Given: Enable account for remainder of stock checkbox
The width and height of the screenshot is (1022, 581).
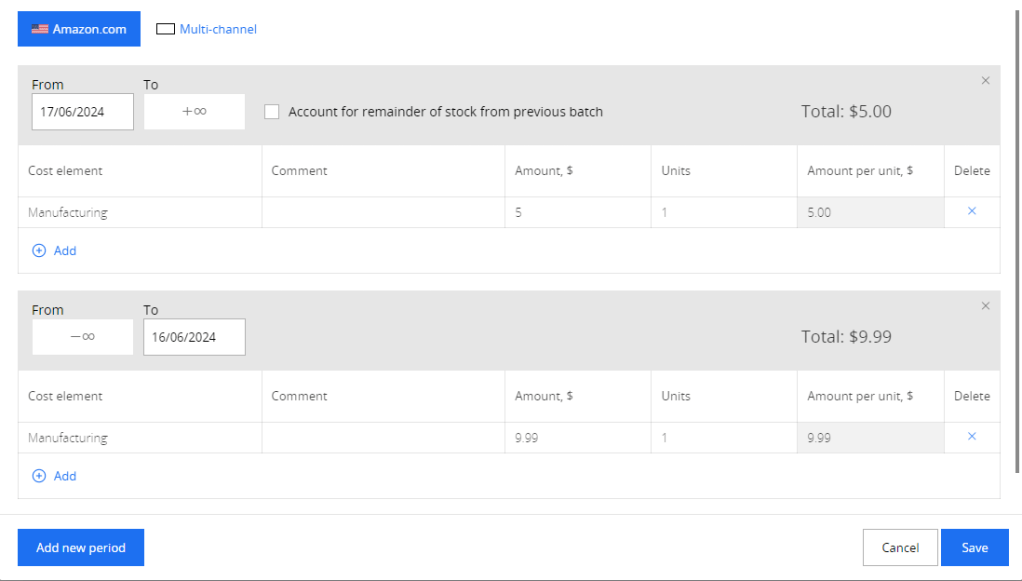Looking at the screenshot, I should [x=272, y=112].
